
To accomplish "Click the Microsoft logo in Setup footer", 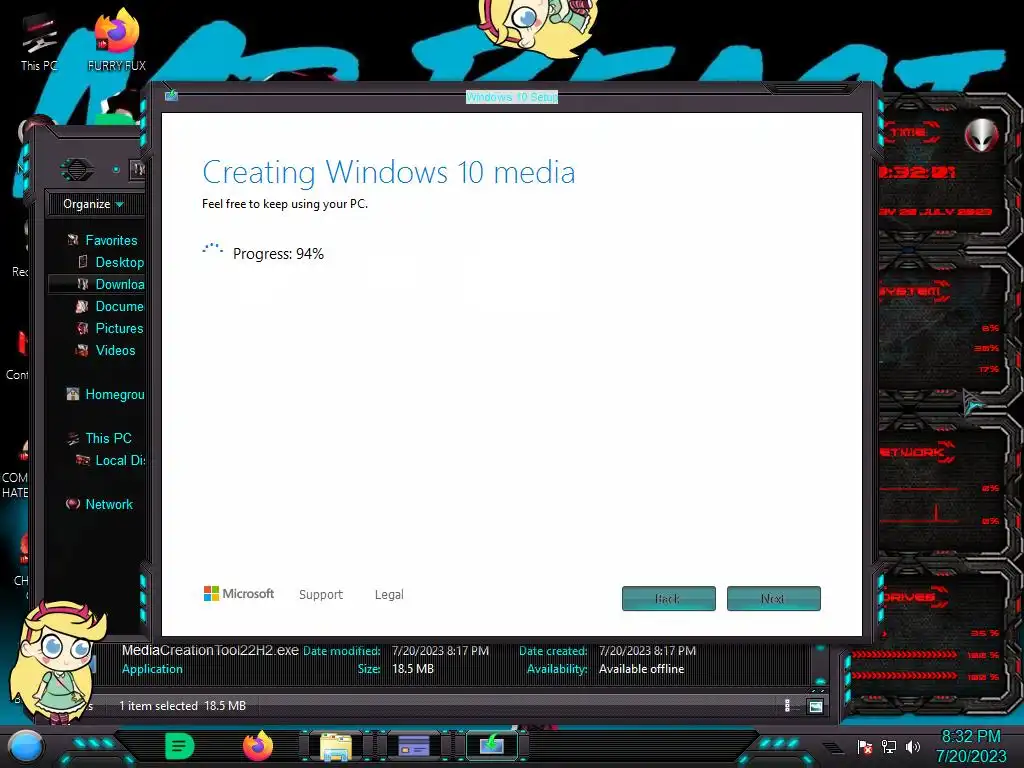I will point(239,594).
